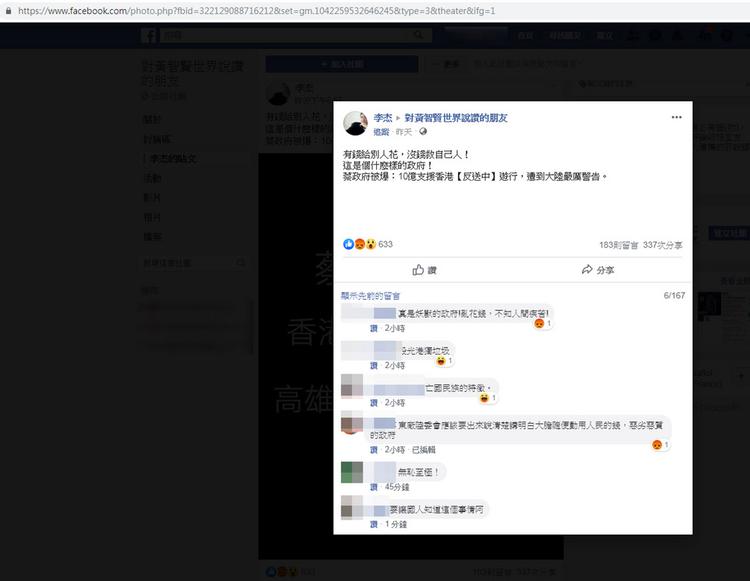Image resolution: width=750 pixels, height=581 pixels.
Task: Click the blue Like reaction icon beside 633
Action: [348, 244]
